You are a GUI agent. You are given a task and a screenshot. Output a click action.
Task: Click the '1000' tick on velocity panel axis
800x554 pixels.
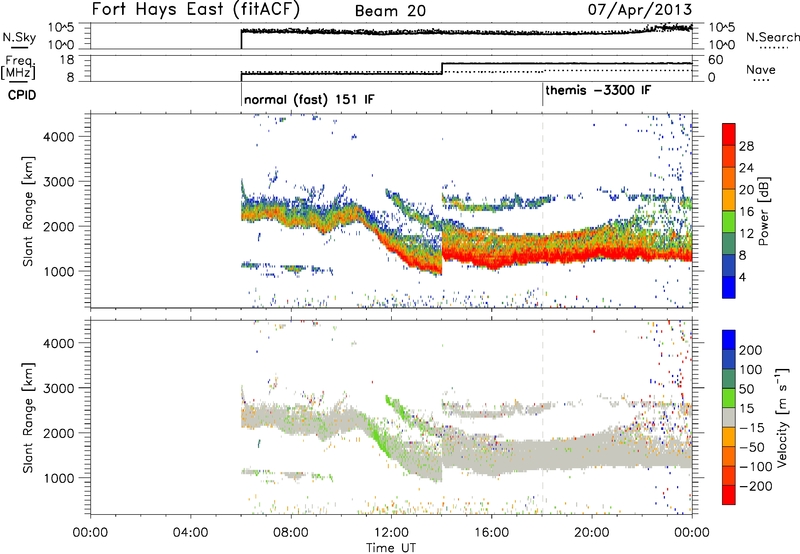coord(59,478)
